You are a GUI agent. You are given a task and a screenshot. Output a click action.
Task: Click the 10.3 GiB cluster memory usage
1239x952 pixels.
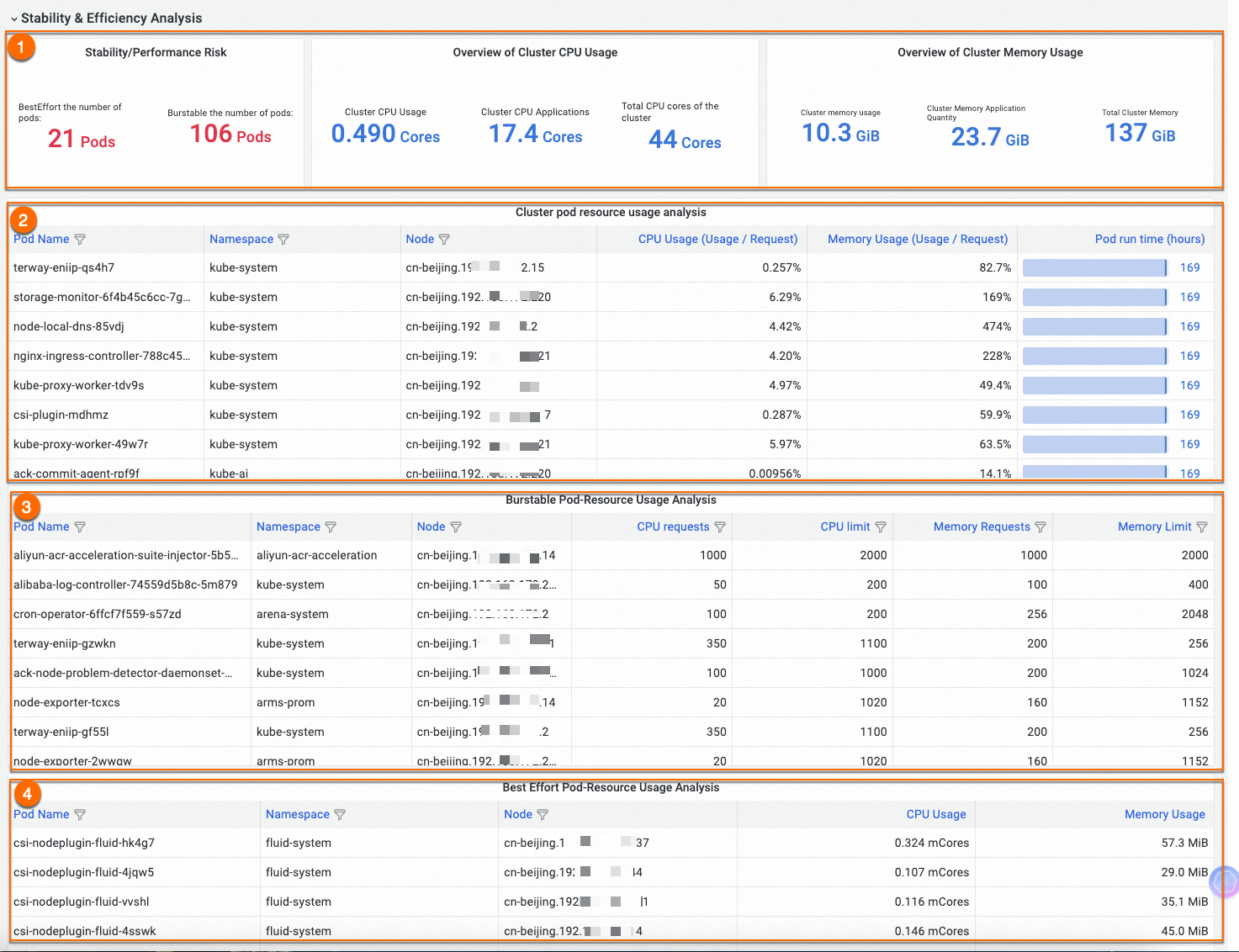coord(840,133)
